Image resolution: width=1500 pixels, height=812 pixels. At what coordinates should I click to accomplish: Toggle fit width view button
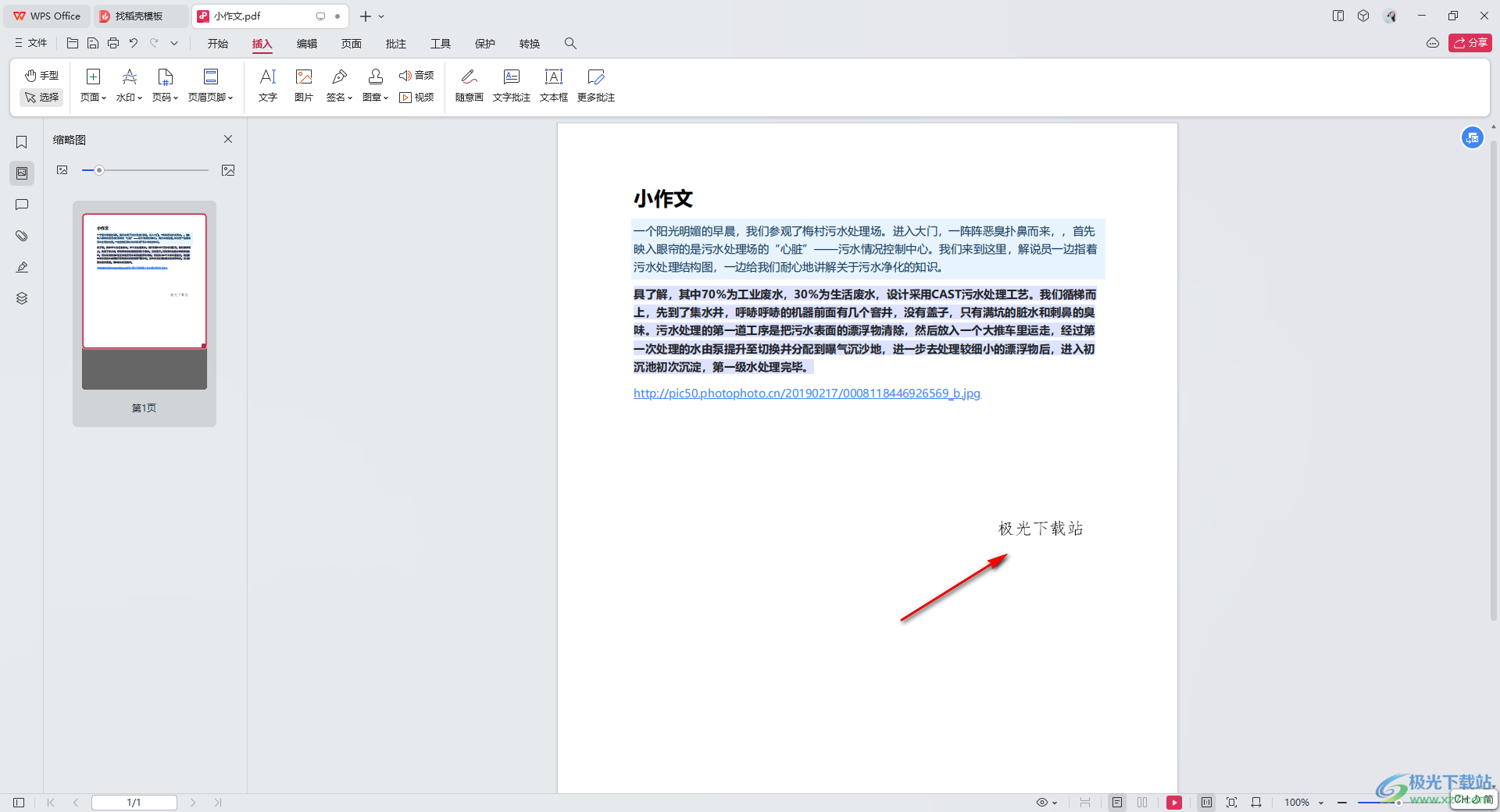tap(1256, 803)
